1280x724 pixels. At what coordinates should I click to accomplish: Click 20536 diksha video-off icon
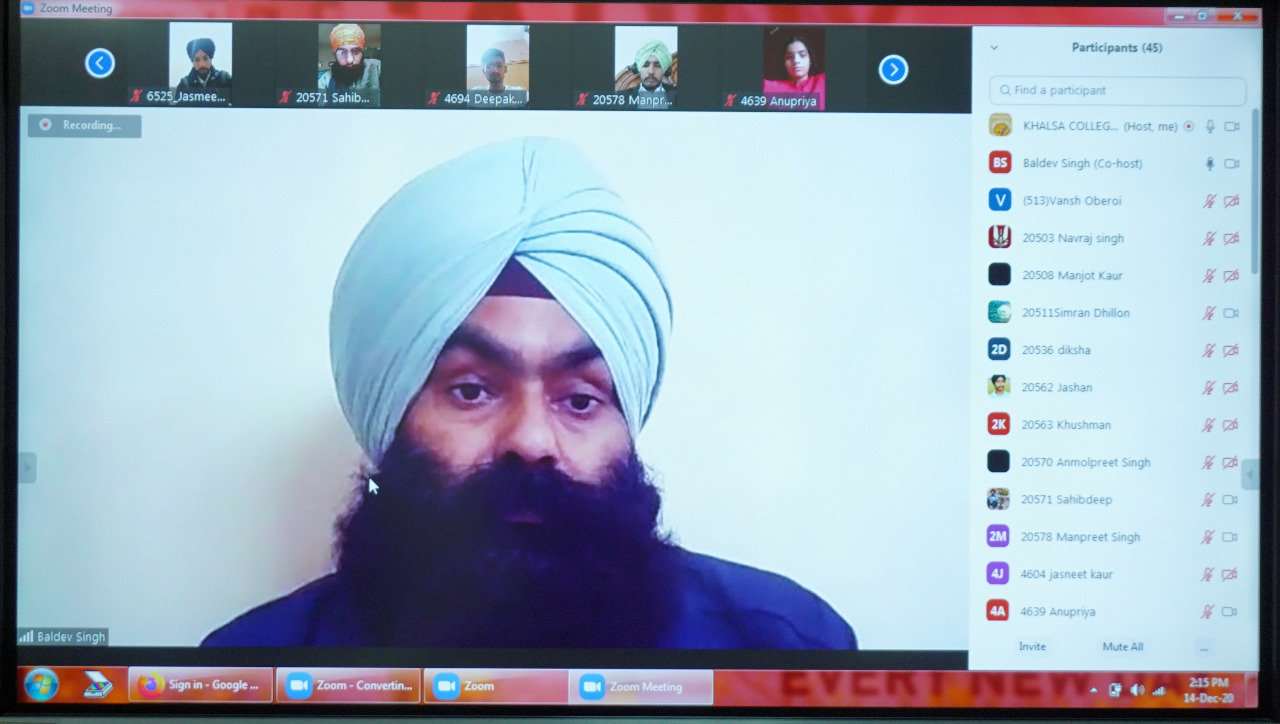click(1232, 350)
